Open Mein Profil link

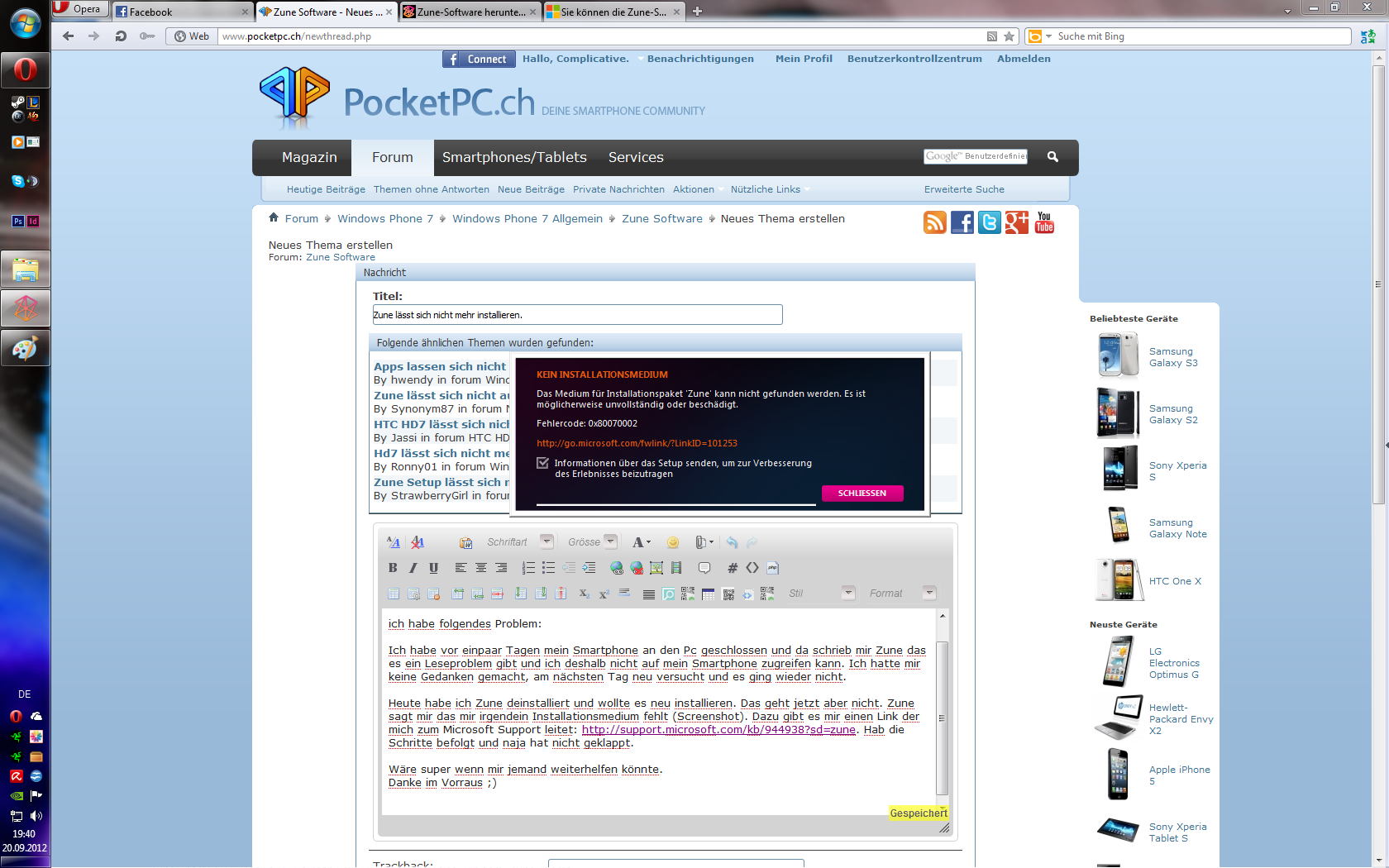(x=804, y=59)
